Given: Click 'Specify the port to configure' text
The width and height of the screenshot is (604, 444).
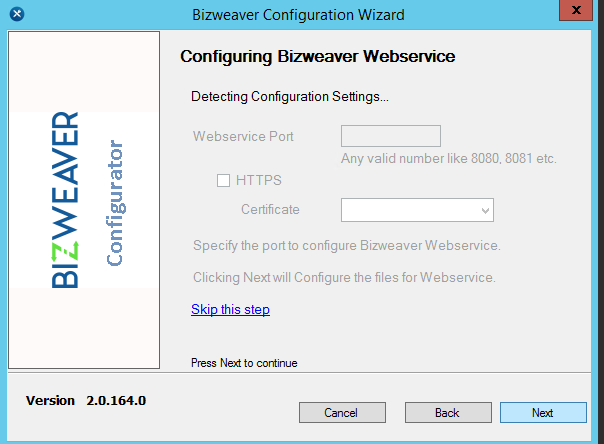Looking at the screenshot, I should point(347,245).
